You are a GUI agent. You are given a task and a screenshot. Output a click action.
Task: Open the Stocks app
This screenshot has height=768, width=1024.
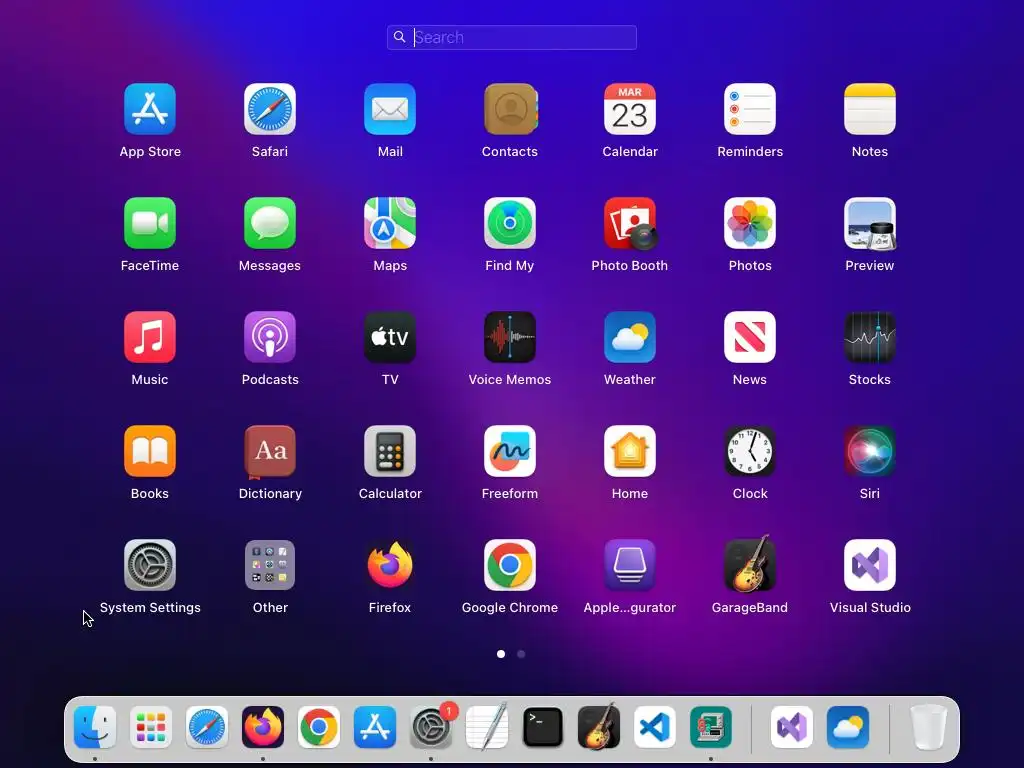tap(870, 337)
